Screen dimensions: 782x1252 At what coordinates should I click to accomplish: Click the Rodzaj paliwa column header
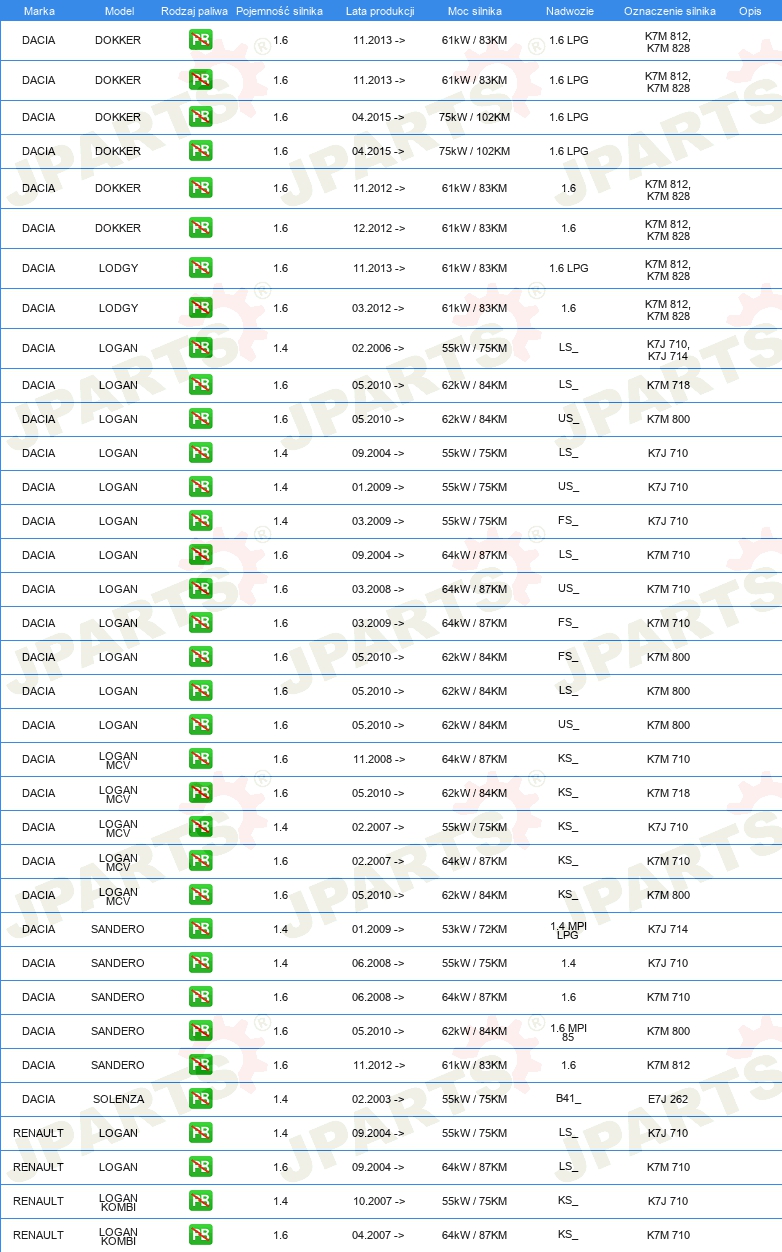coord(194,10)
